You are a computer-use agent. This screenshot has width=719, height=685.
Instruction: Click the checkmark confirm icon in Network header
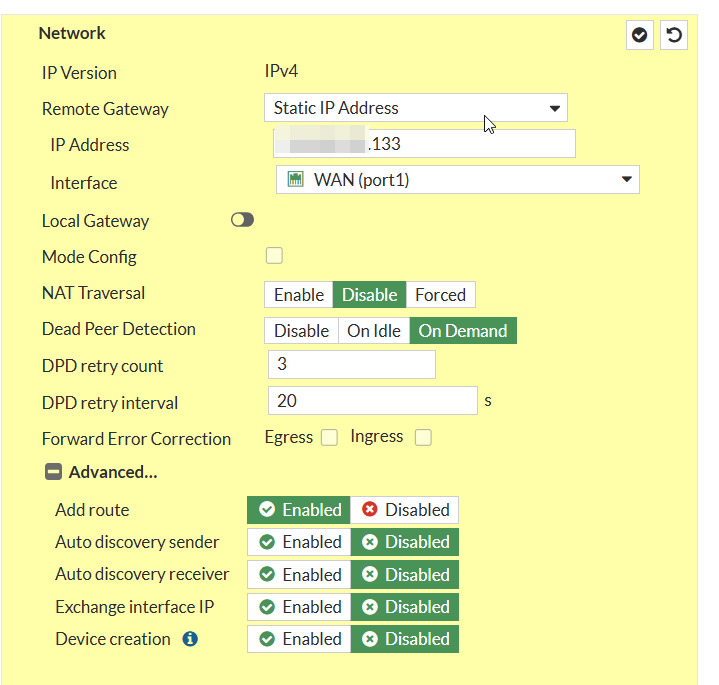pyautogui.click(x=640, y=36)
